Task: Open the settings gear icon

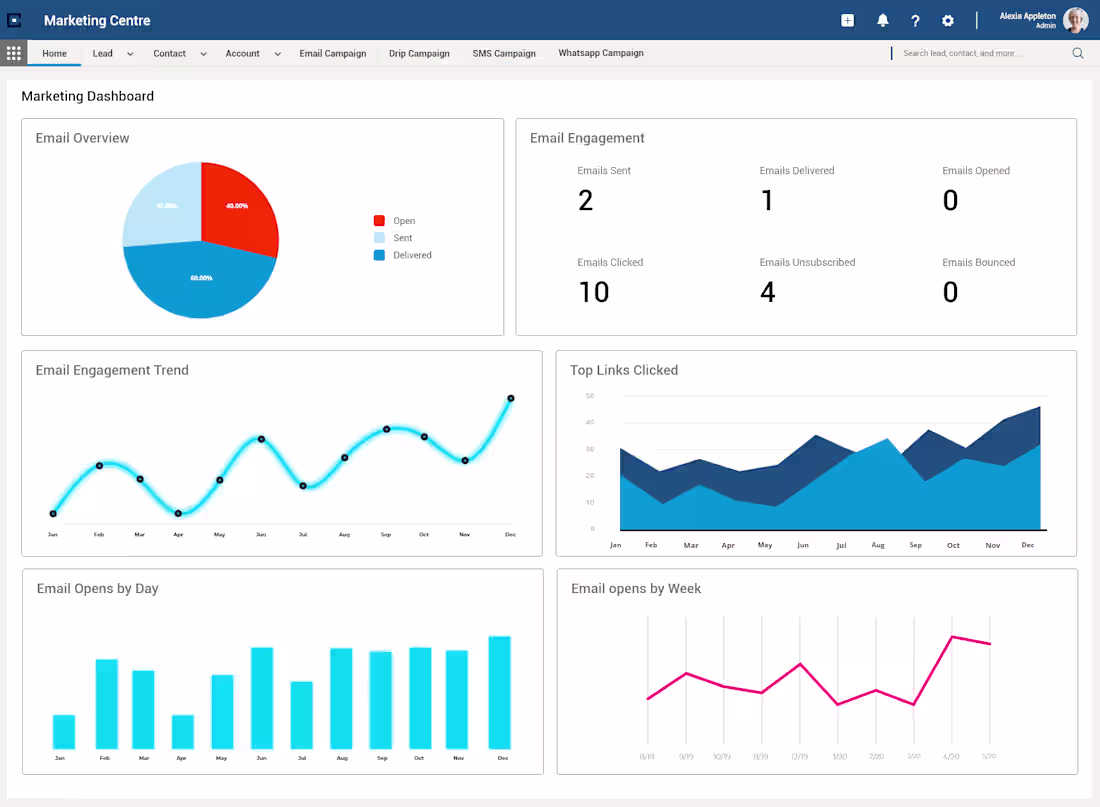Action: pyautogui.click(x=948, y=20)
